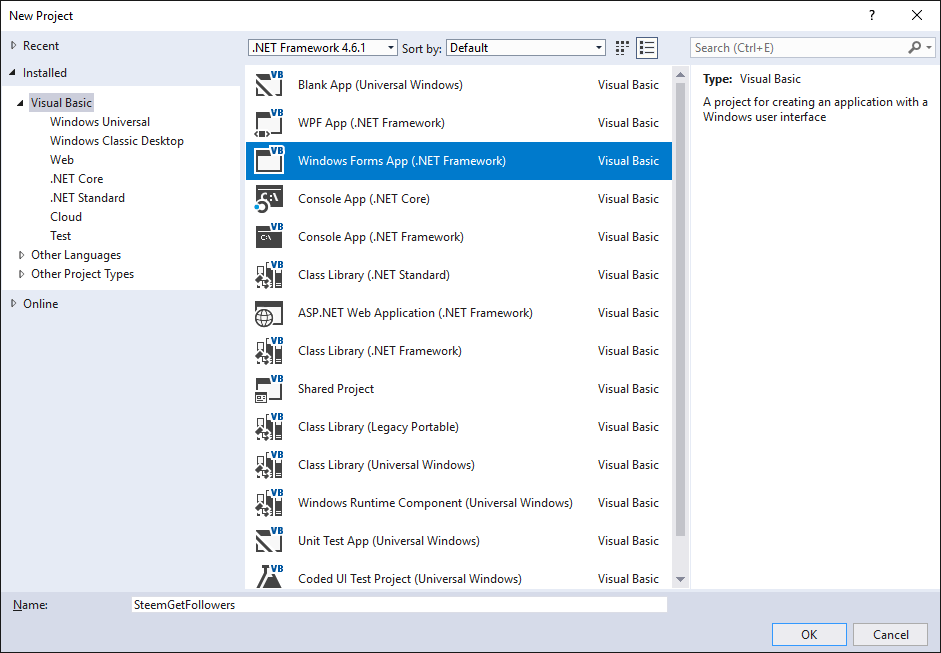Click the Search (Ctrl+E) field
Screen dimensions: 941x653
tap(800, 47)
